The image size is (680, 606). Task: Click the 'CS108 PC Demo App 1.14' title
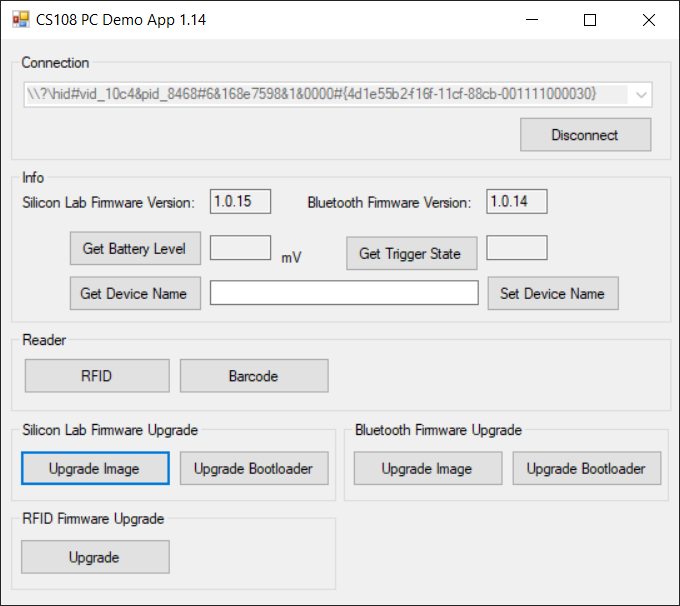click(x=121, y=20)
